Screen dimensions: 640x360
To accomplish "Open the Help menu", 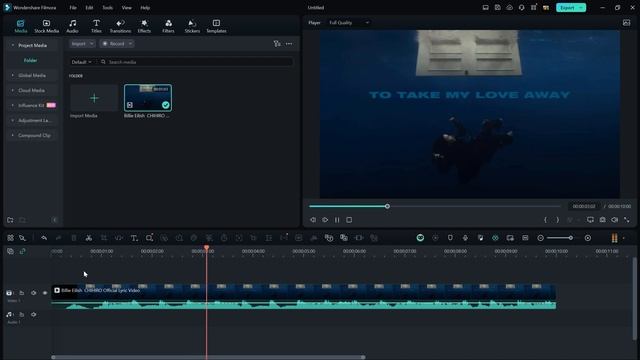I will click(145, 7).
